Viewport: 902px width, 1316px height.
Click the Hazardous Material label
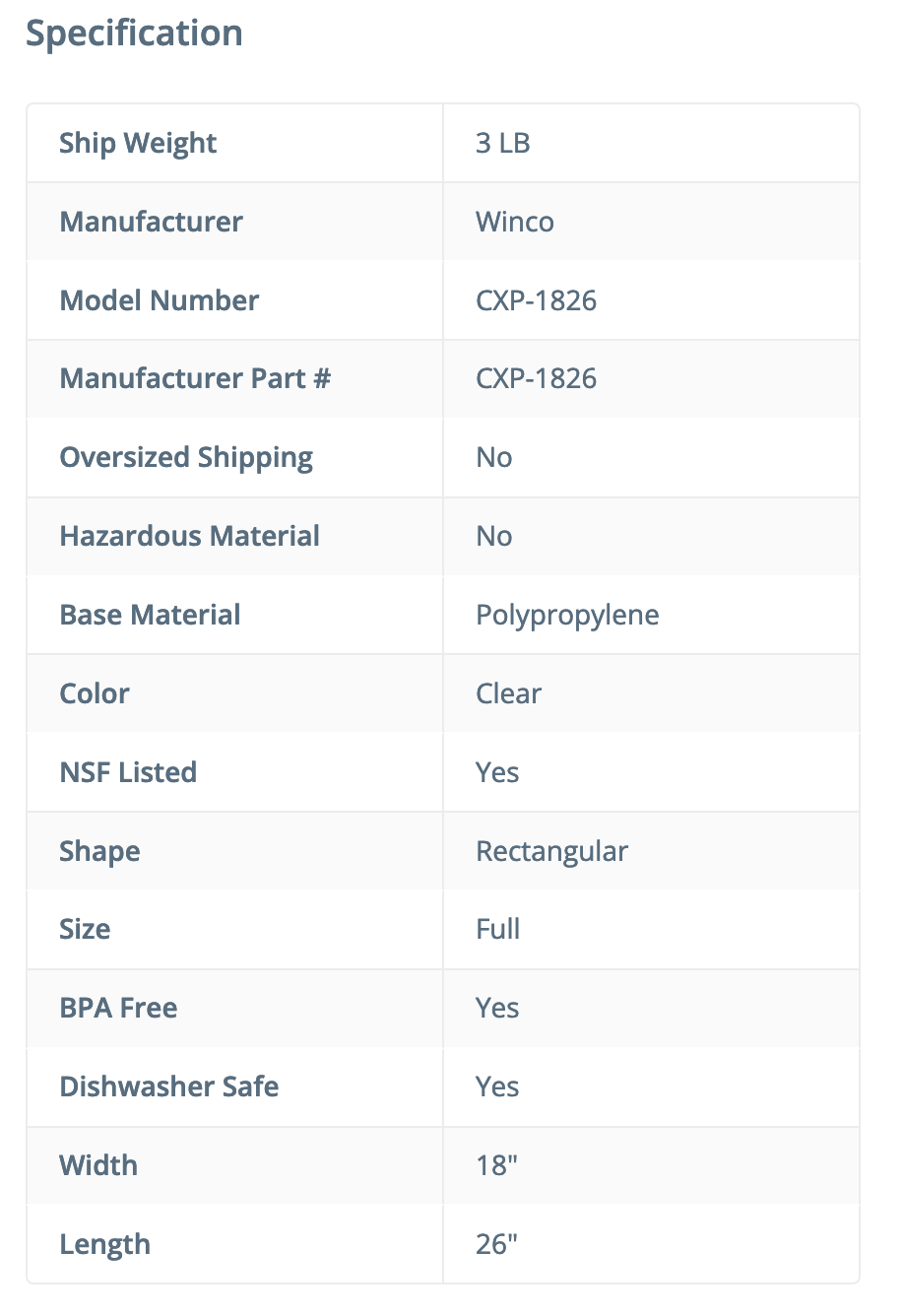pyautogui.click(x=190, y=536)
